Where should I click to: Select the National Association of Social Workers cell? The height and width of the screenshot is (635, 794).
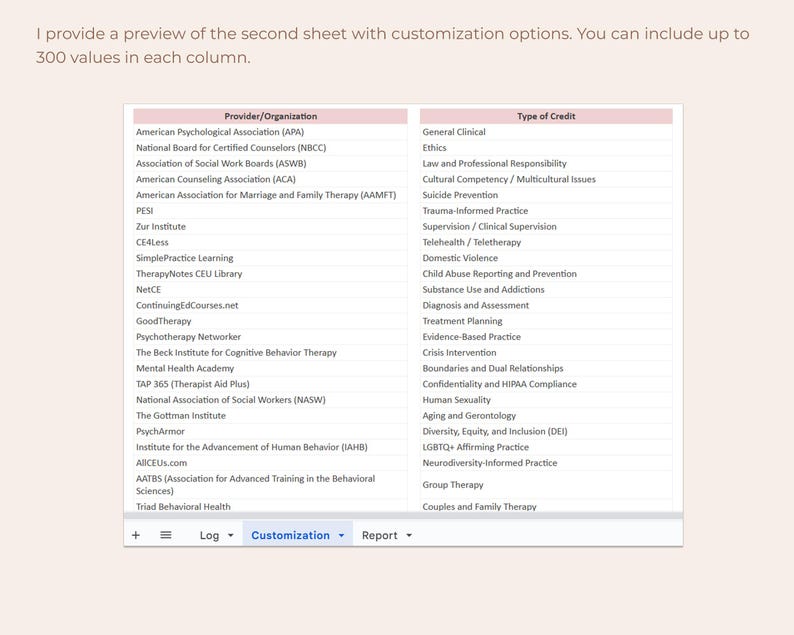(270, 400)
